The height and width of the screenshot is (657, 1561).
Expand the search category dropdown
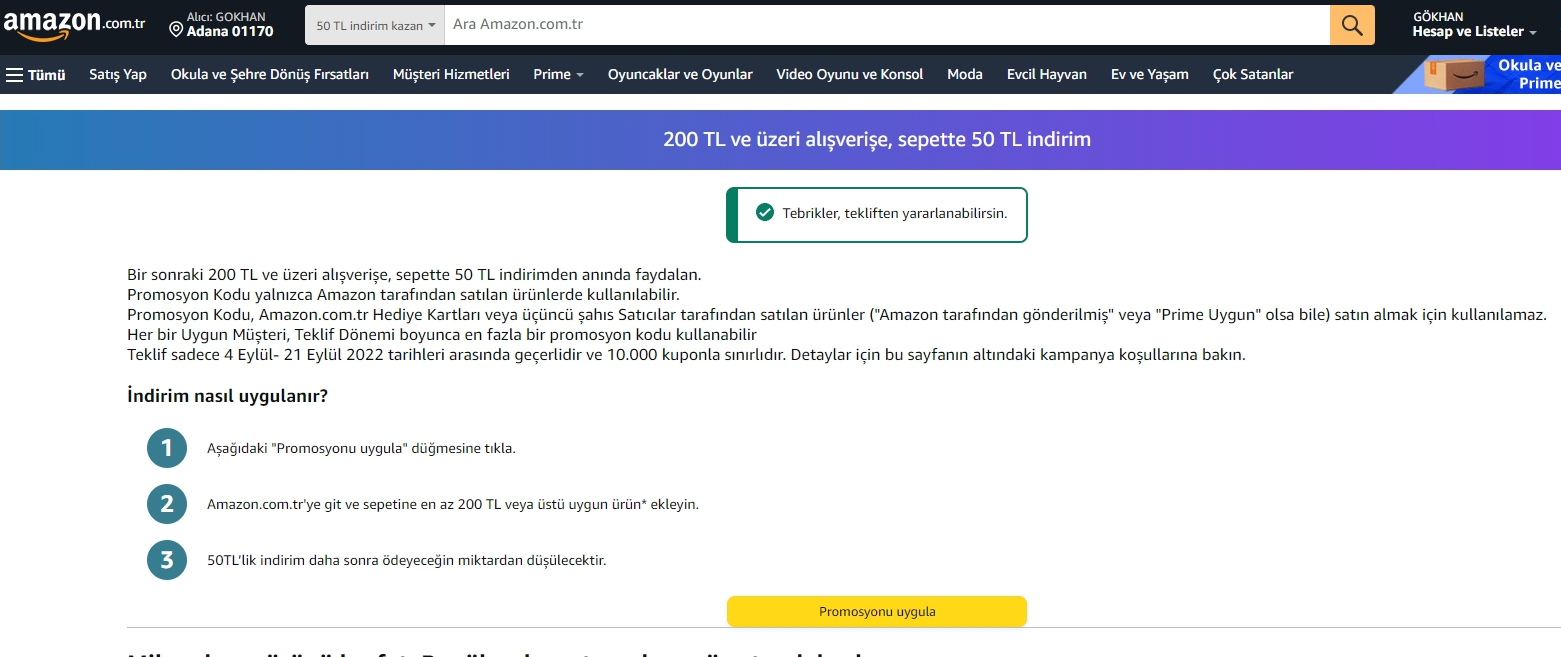[x=375, y=25]
